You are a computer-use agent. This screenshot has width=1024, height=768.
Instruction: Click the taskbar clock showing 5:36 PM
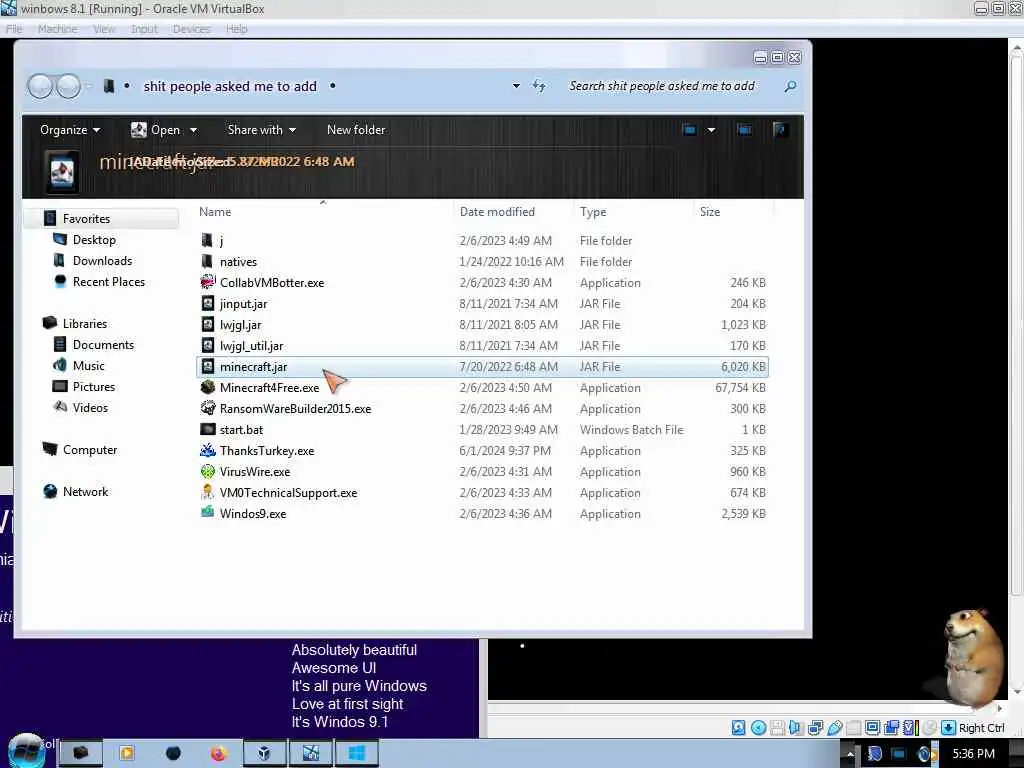(x=974, y=754)
